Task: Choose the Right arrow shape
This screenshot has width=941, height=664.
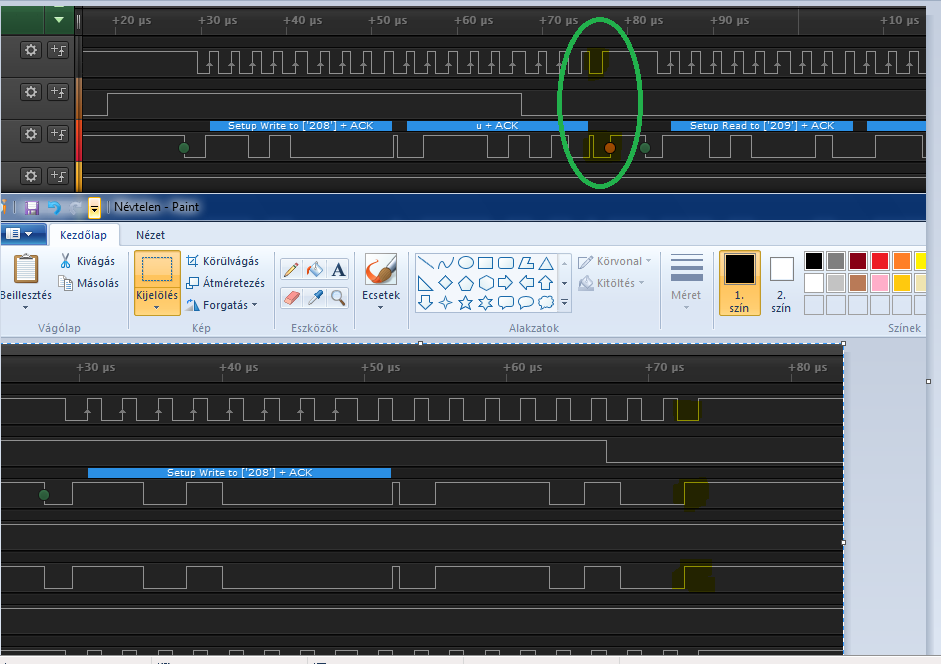Action: pyautogui.click(x=506, y=283)
